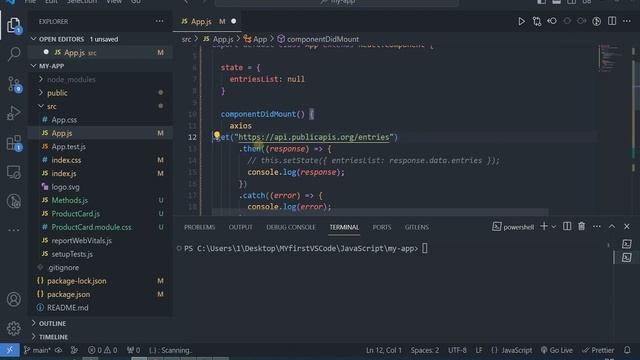Show additional activity bar views ellipsis
Screen dimensions: 640x360
click(14, 230)
